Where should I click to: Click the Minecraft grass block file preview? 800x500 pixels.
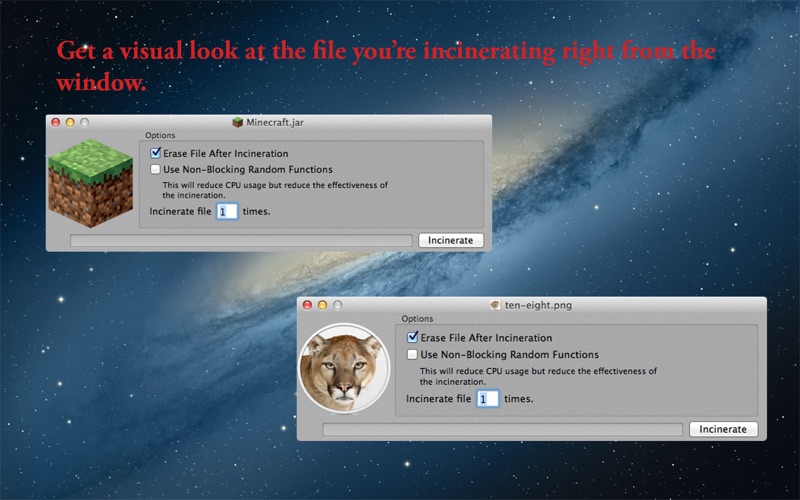(x=91, y=183)
